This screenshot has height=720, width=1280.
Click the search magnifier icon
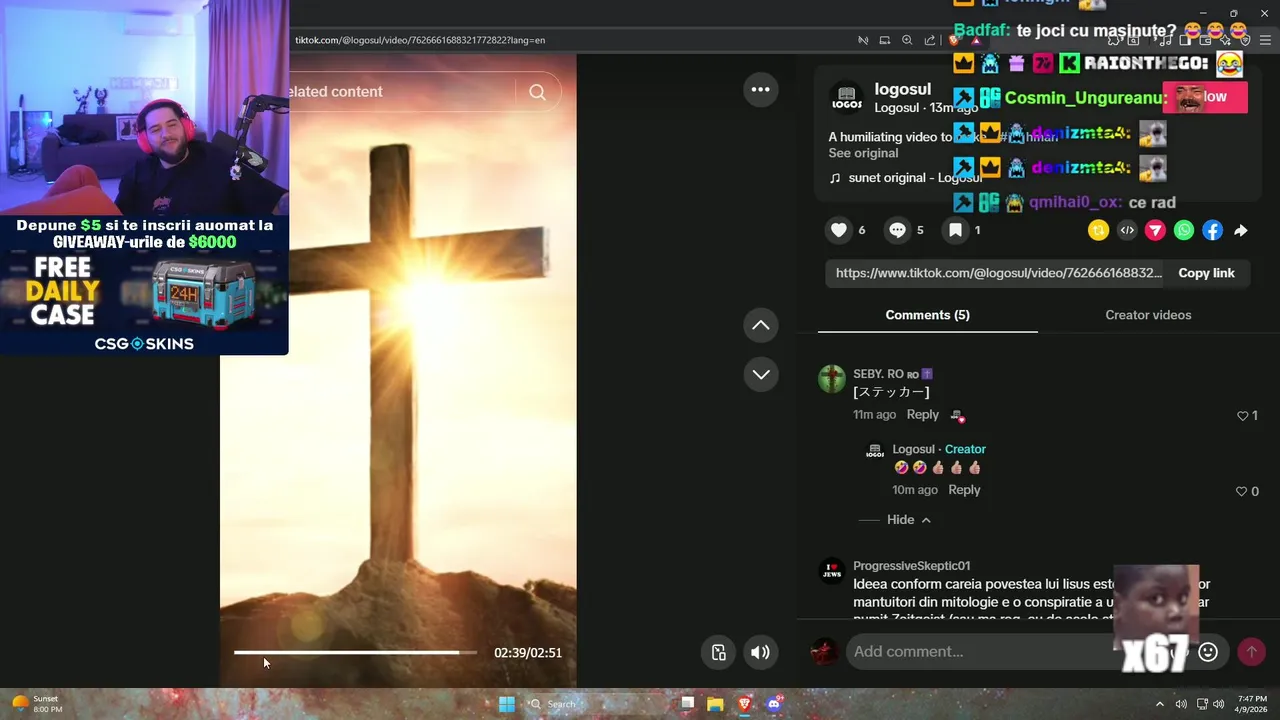tap(537, 92)
